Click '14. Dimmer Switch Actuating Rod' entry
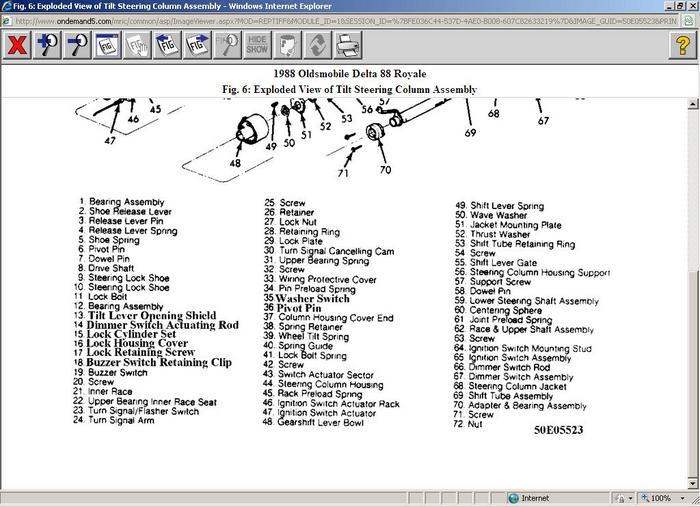Screen dimensions: 700x507 [x=156, y=325]
